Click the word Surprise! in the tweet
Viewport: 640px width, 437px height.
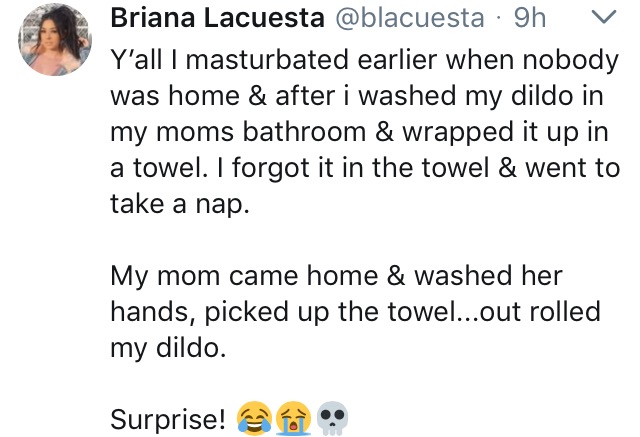(168, 419)
